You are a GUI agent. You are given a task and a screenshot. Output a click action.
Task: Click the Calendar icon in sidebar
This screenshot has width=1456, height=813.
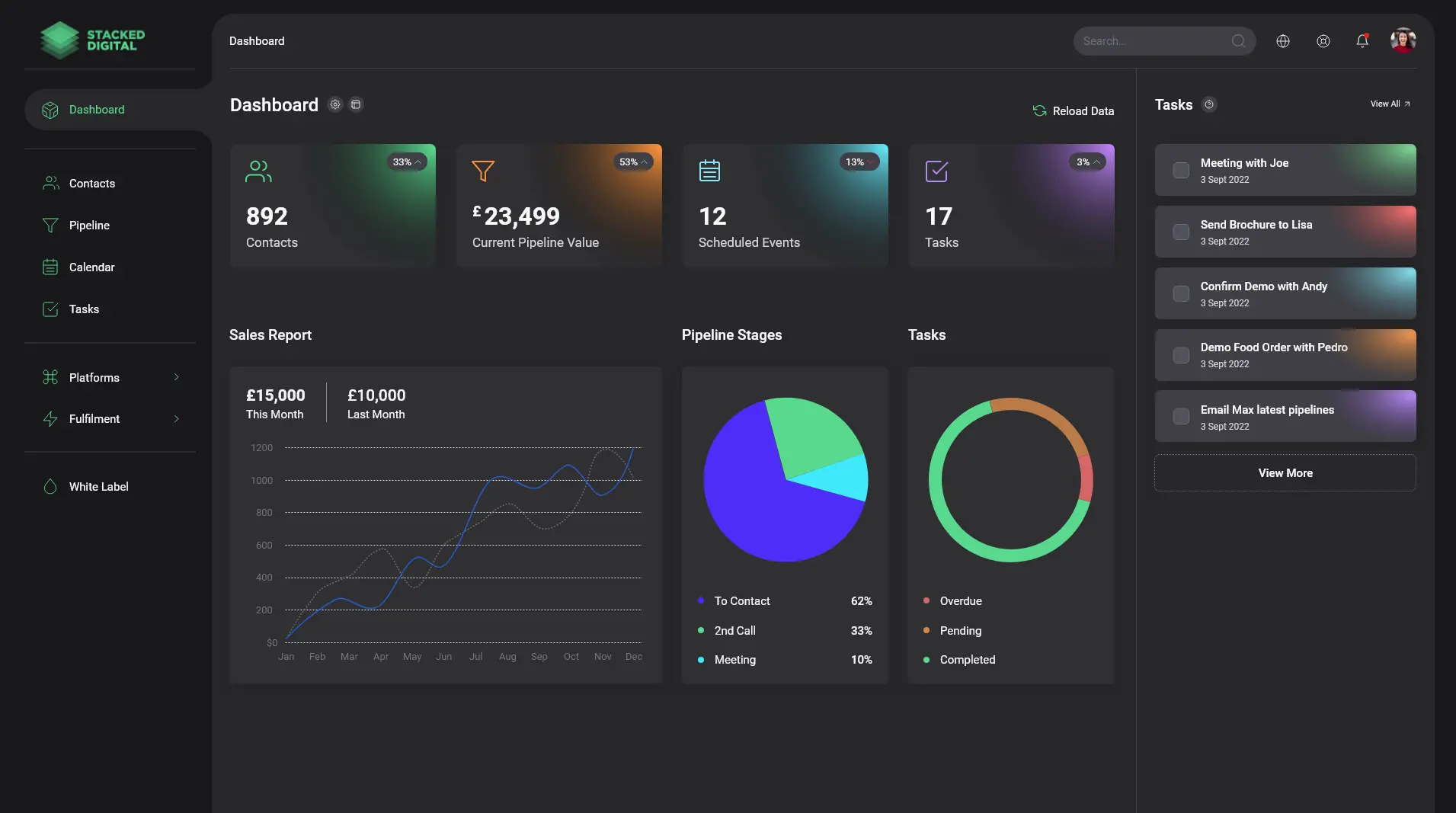tap(50, 267)
